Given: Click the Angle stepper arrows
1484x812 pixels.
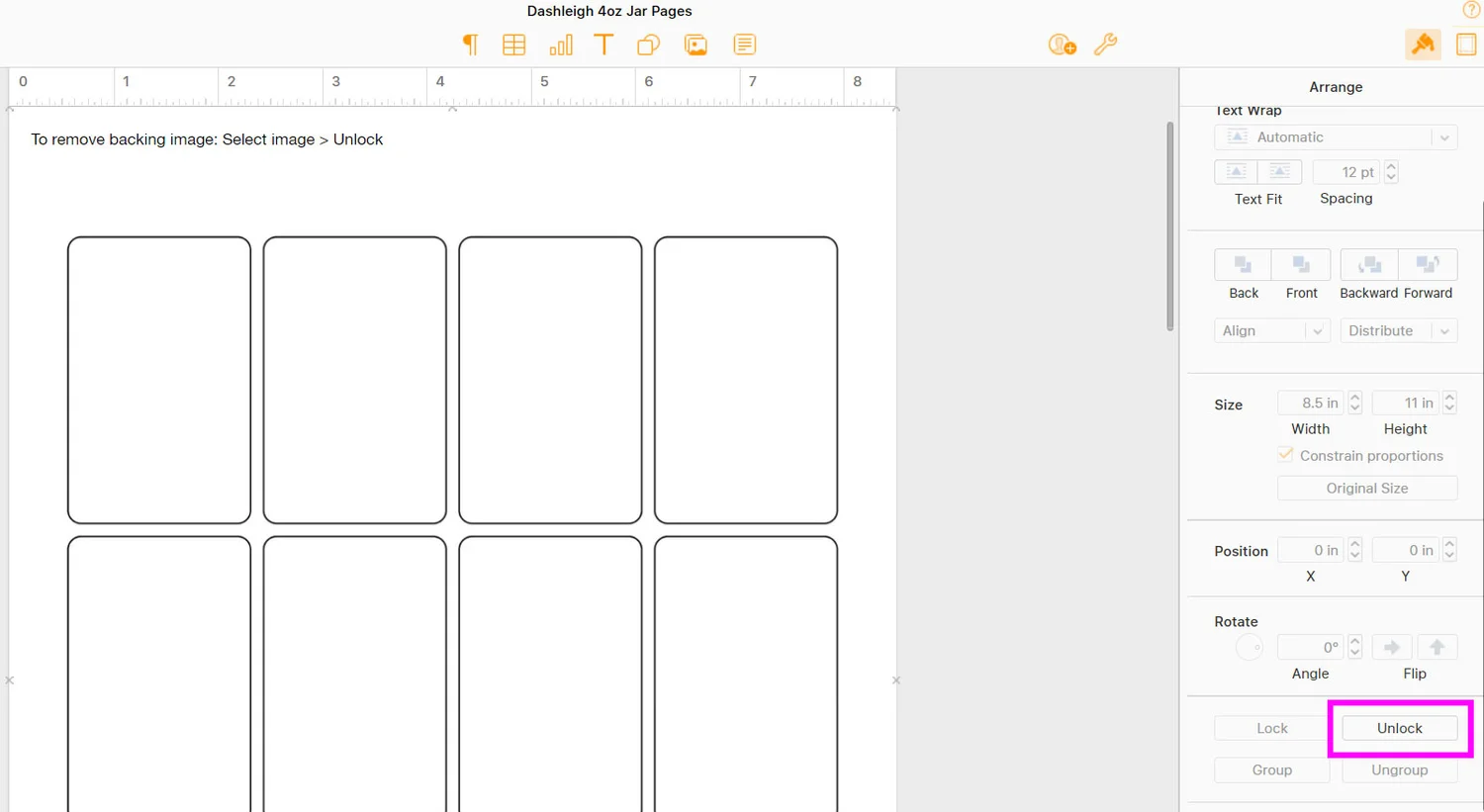Looking at the screenshot, I should click(x=1355, y=648).
